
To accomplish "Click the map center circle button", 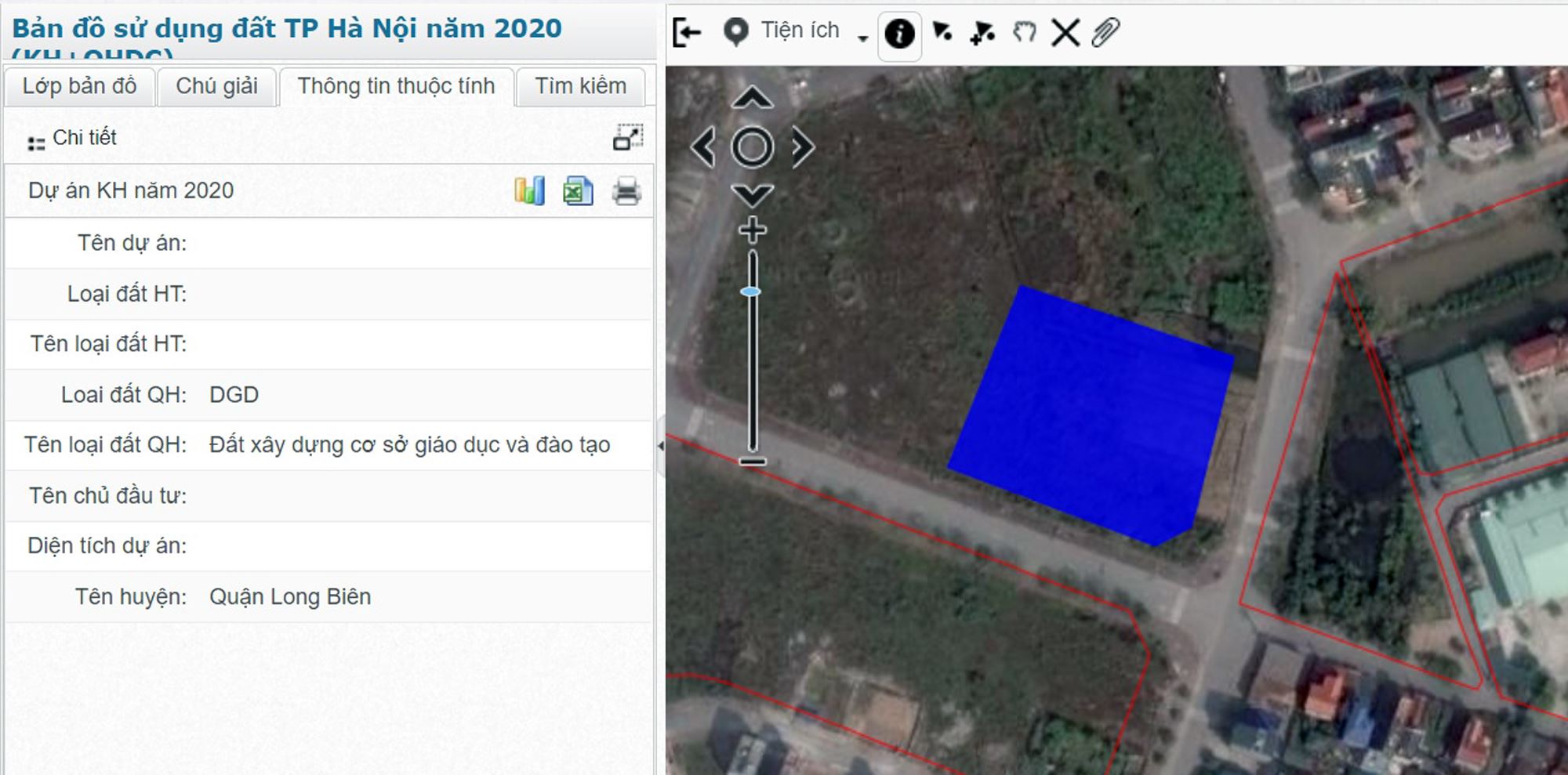I will [753, 147].
